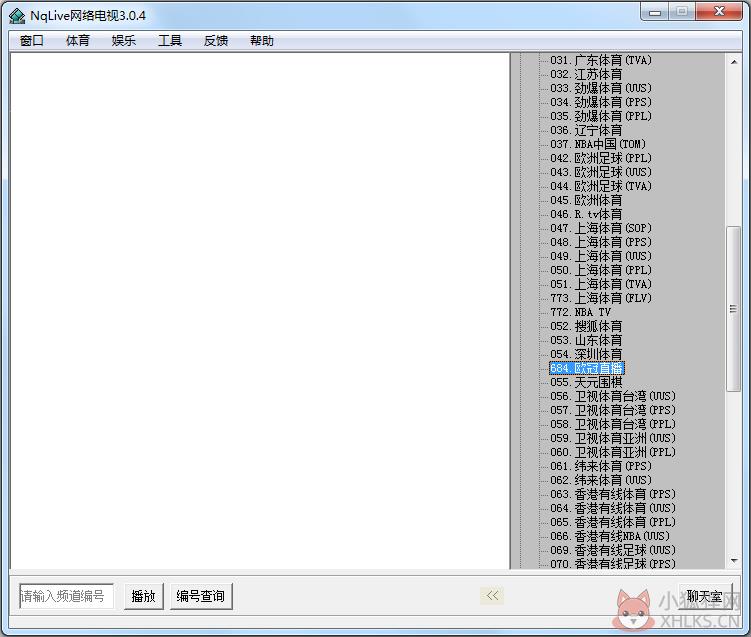Select channel 050.上海体育(PPL)

click(x=601, y=270)
